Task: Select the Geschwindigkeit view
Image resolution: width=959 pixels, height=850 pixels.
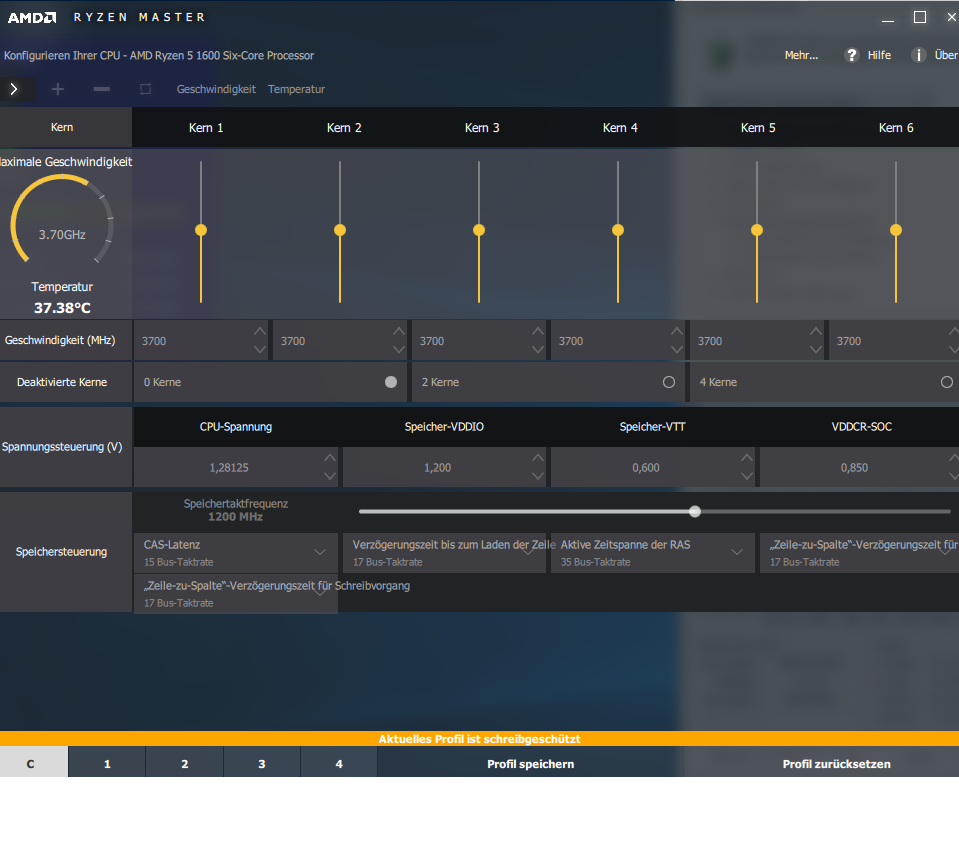Action: 216,89
